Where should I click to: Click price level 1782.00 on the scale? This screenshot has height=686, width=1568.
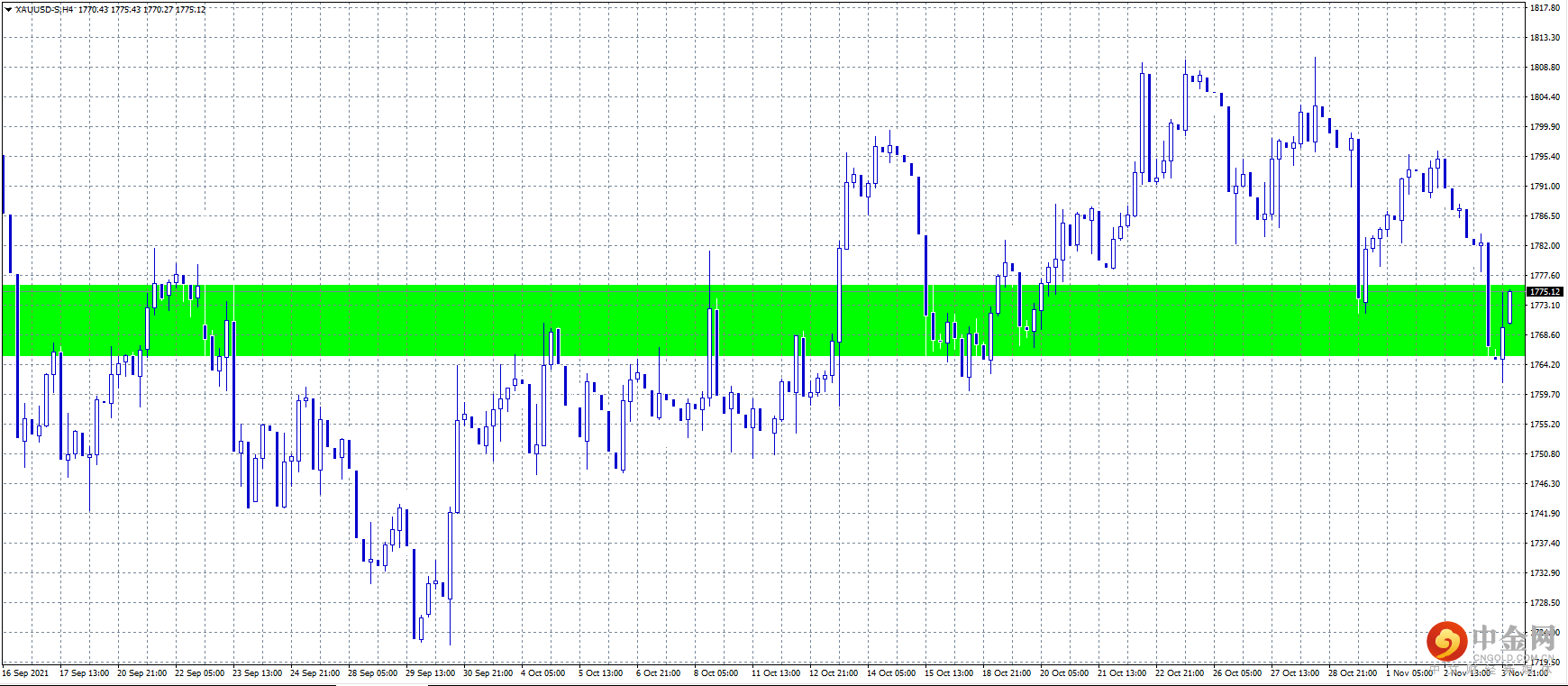point(1545,246)
